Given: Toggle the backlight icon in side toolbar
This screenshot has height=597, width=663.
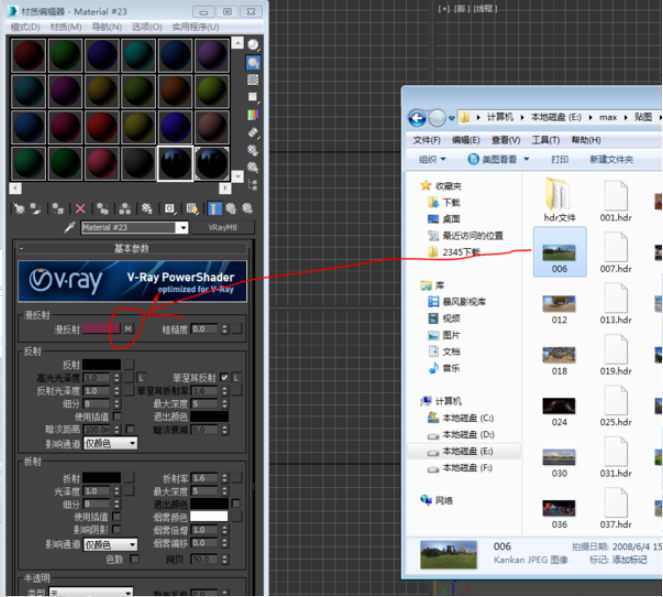Looking at the screenshot, I should [x=253, y=63].
